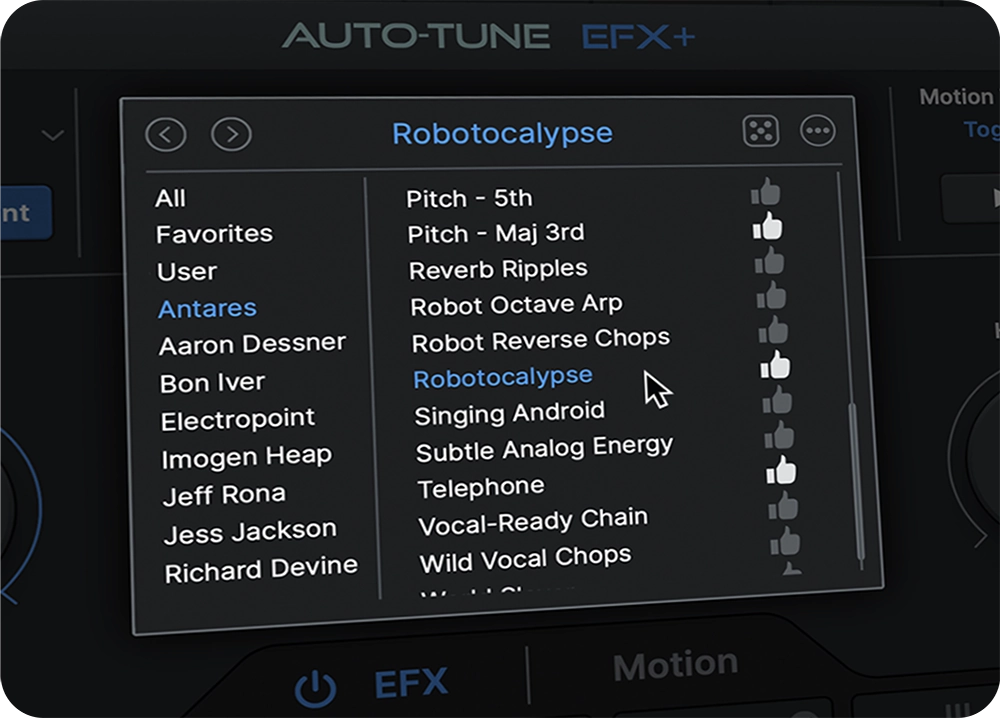Select the "Antares" preset category
The height and width of the screenshot is (718, 1000).
[207, 308]
